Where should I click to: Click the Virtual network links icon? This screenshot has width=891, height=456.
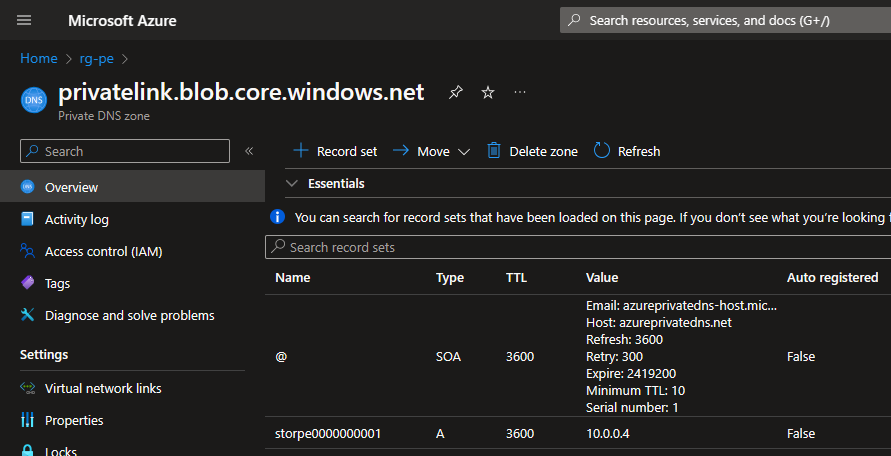click(x=27, y=388)
